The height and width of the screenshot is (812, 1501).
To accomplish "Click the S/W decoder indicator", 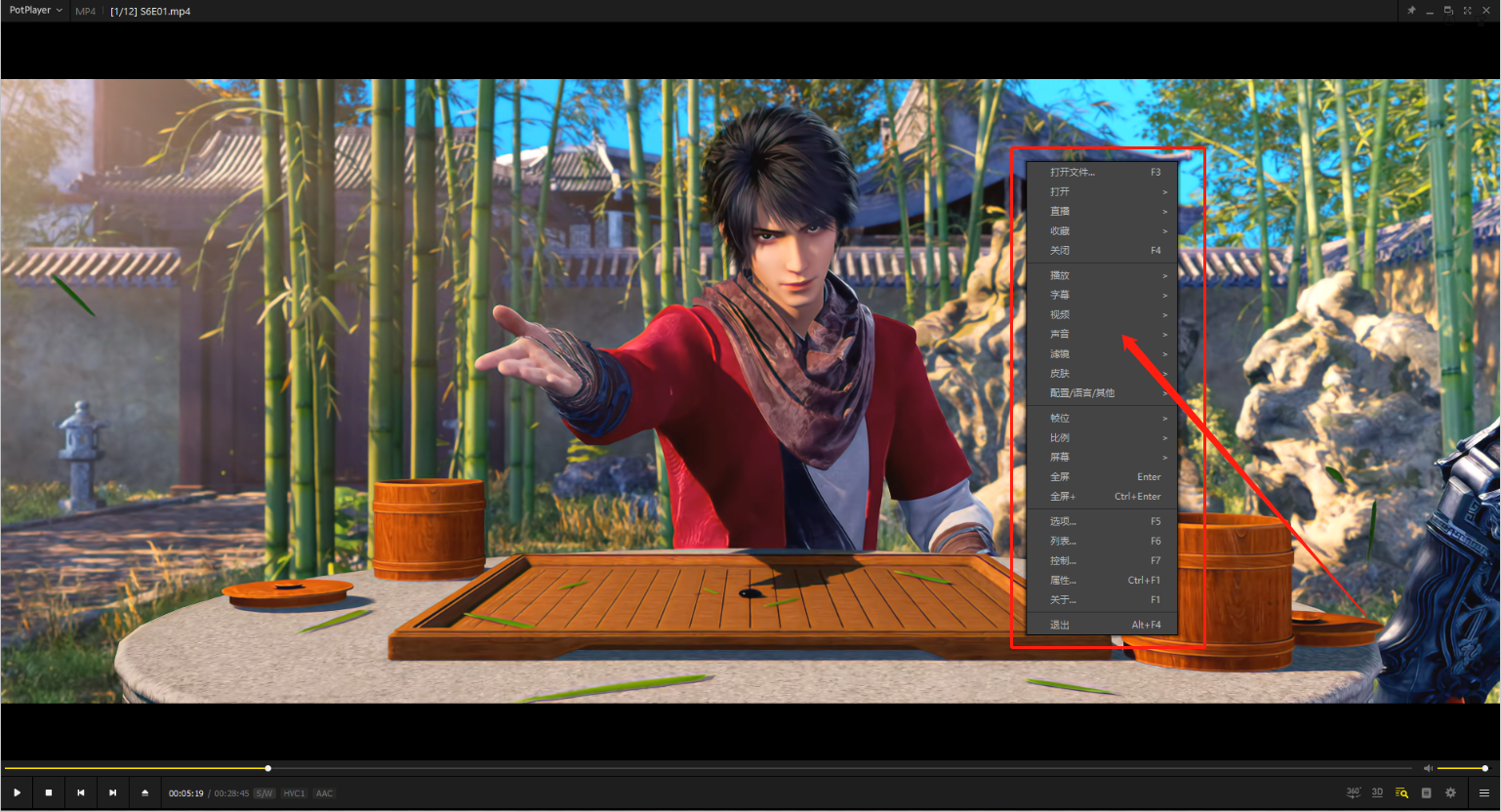I will tap(264, 793).
